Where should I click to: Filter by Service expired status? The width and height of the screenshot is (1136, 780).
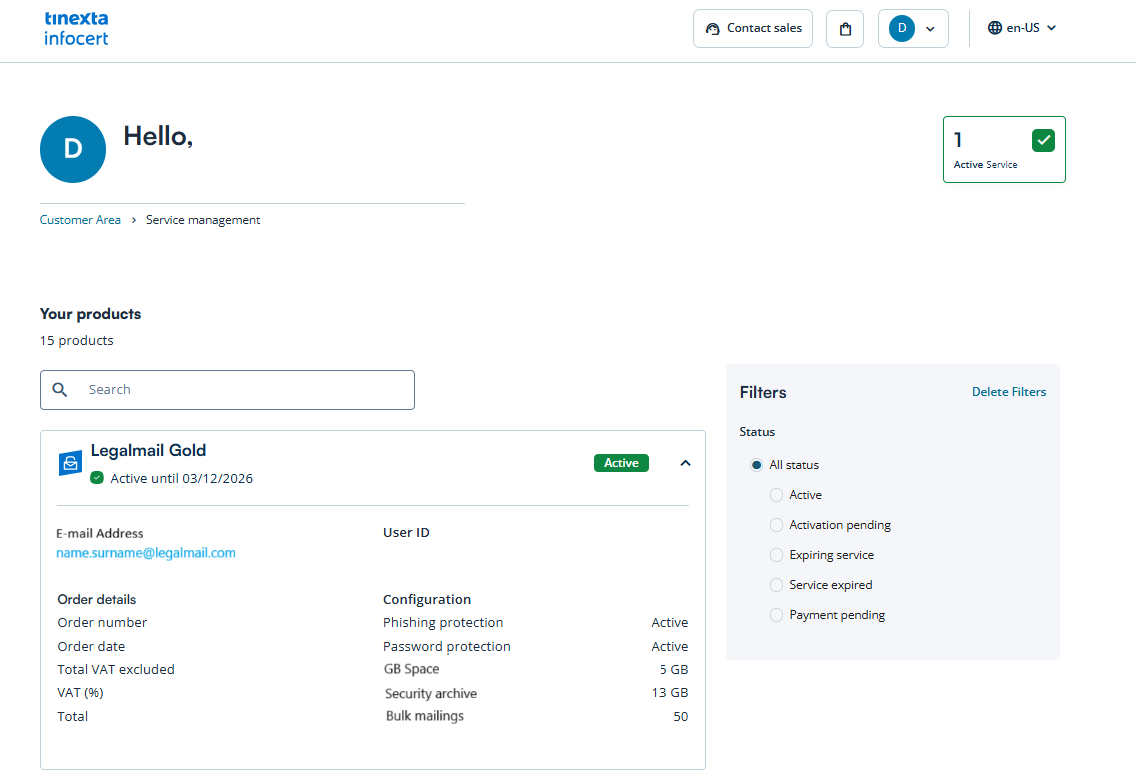776,585
